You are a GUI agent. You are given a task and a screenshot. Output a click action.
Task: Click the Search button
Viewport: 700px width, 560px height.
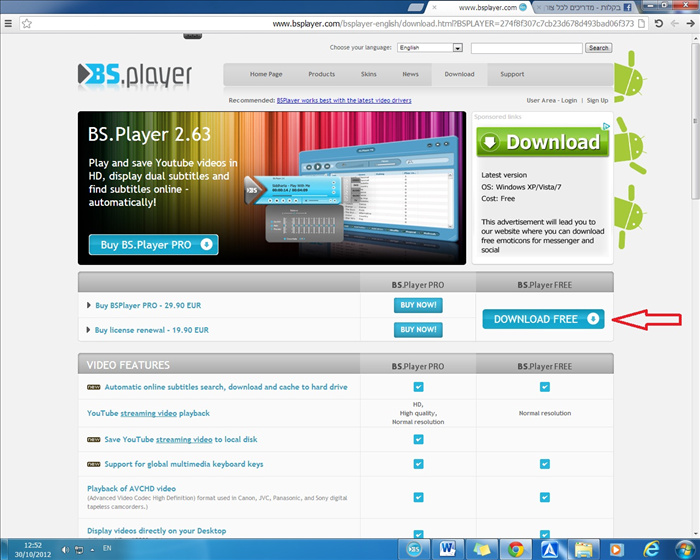pyautogui.click(x=599, y=48)
